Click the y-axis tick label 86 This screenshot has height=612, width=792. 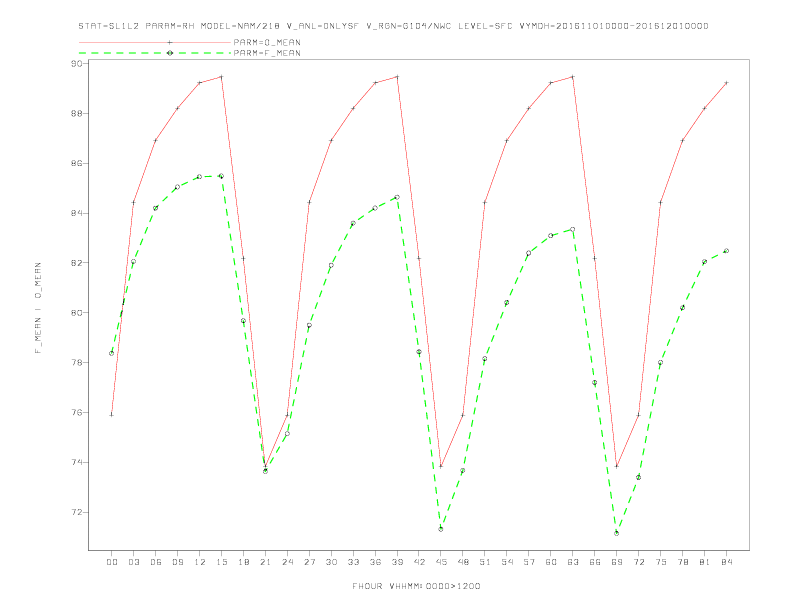76,164
